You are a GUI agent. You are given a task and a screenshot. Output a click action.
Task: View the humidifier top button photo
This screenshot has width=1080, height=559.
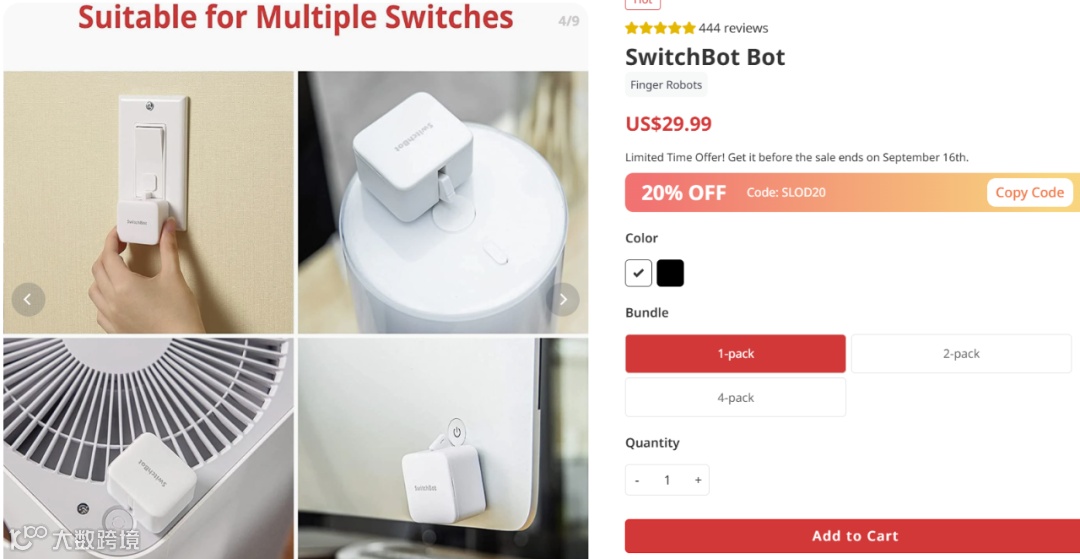443,202
